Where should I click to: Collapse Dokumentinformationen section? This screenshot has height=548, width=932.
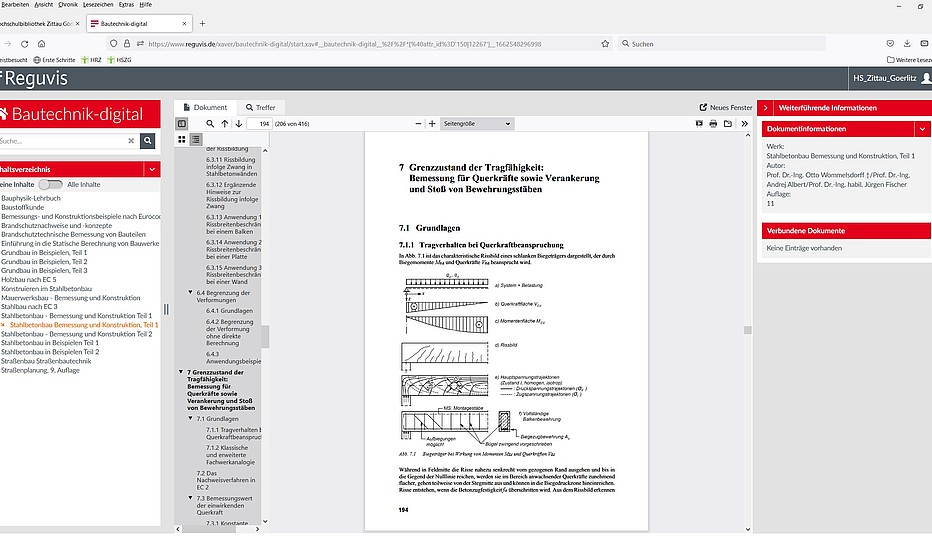[922, 129]
